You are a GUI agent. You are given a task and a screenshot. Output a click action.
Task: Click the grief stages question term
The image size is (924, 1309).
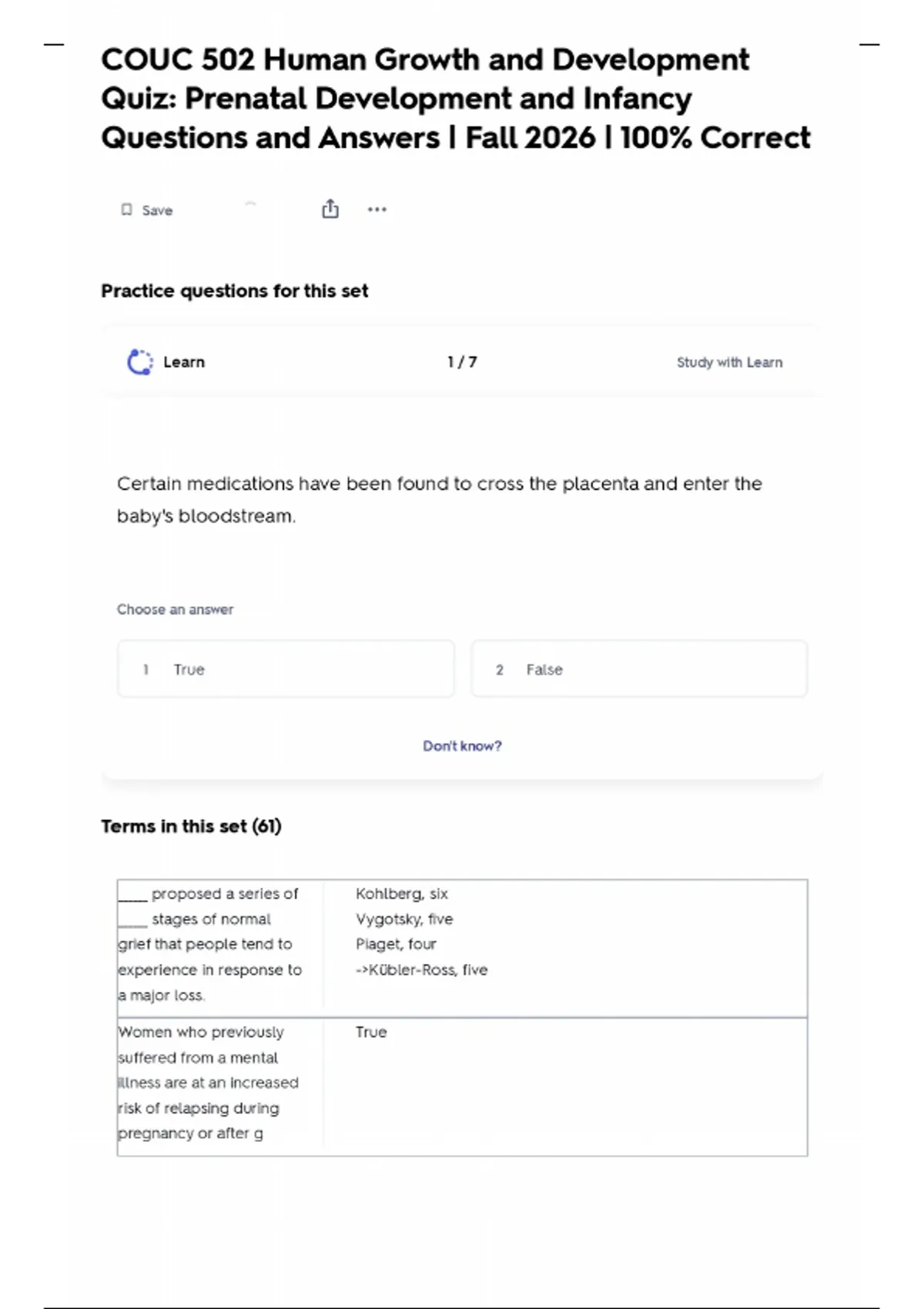click(209, 944)
